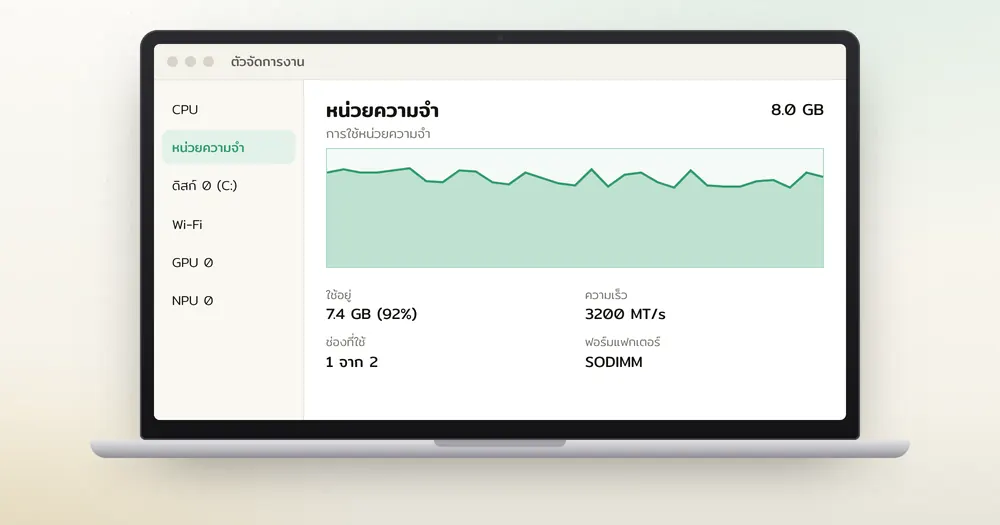1000x525 pixels.
Task: Click the third gray window dot
Action: click(209, 61)
